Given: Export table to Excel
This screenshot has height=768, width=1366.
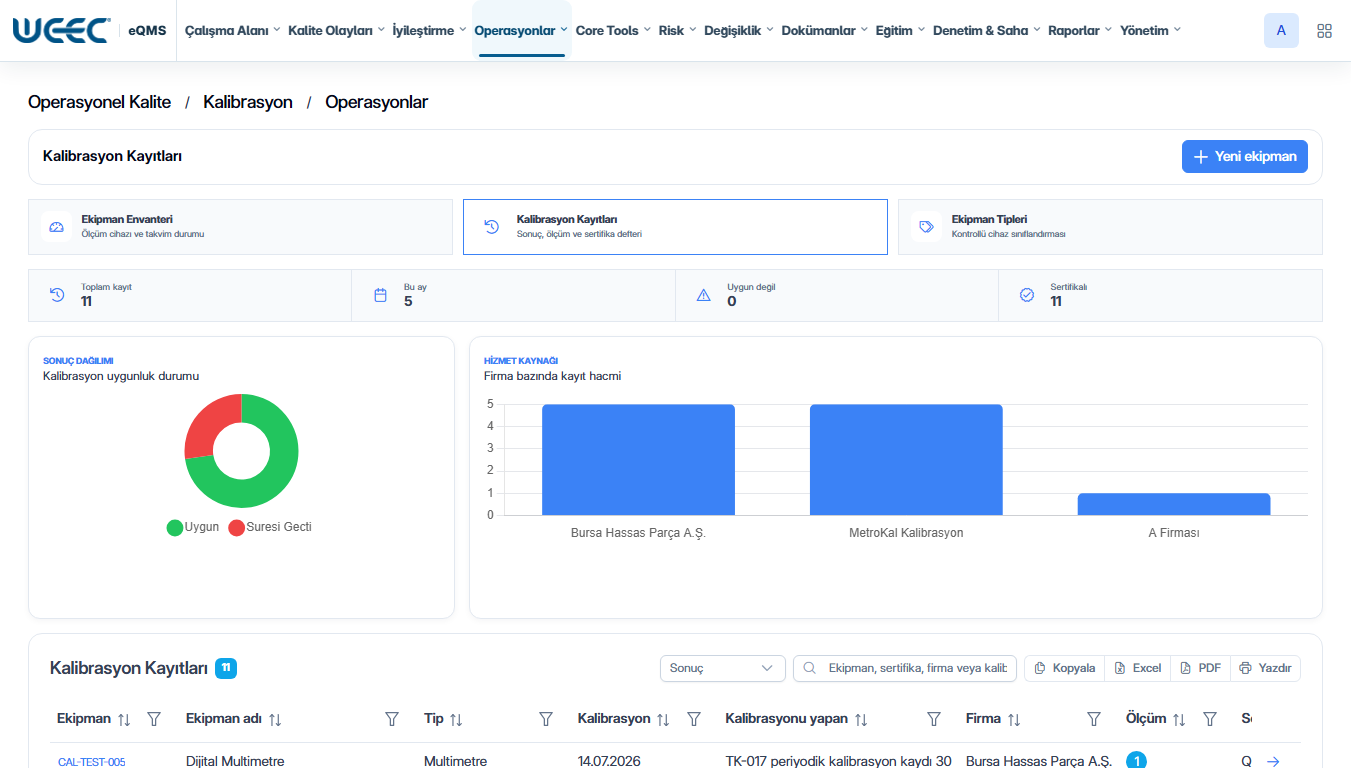Looking at the screenshot, I should tap(1138, 668).
